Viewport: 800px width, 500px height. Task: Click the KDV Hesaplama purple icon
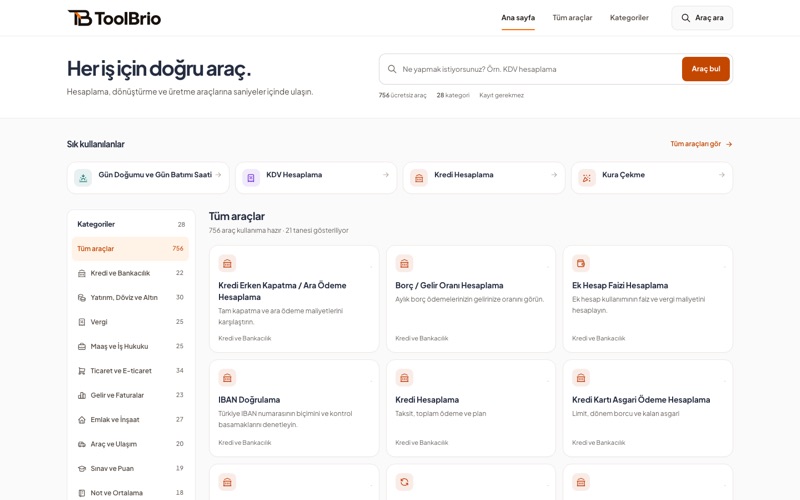coord(251,178)
